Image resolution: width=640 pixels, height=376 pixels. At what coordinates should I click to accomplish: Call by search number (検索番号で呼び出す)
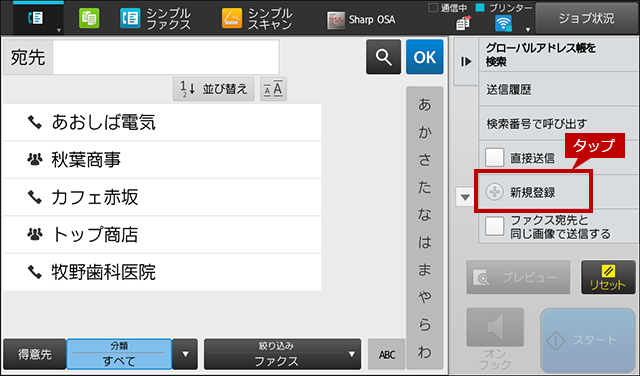[558, 123]
